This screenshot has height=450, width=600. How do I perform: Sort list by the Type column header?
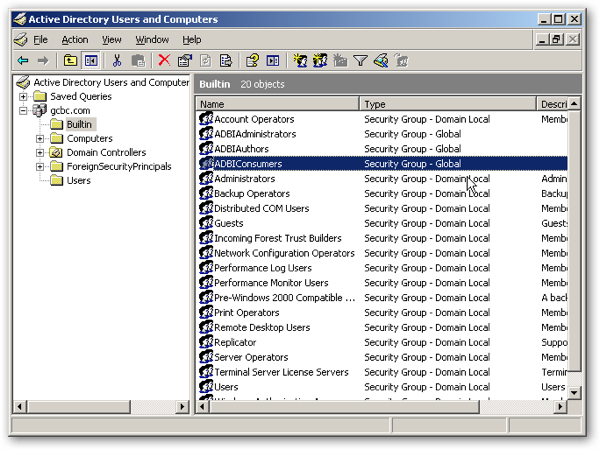tap(448, 104)
